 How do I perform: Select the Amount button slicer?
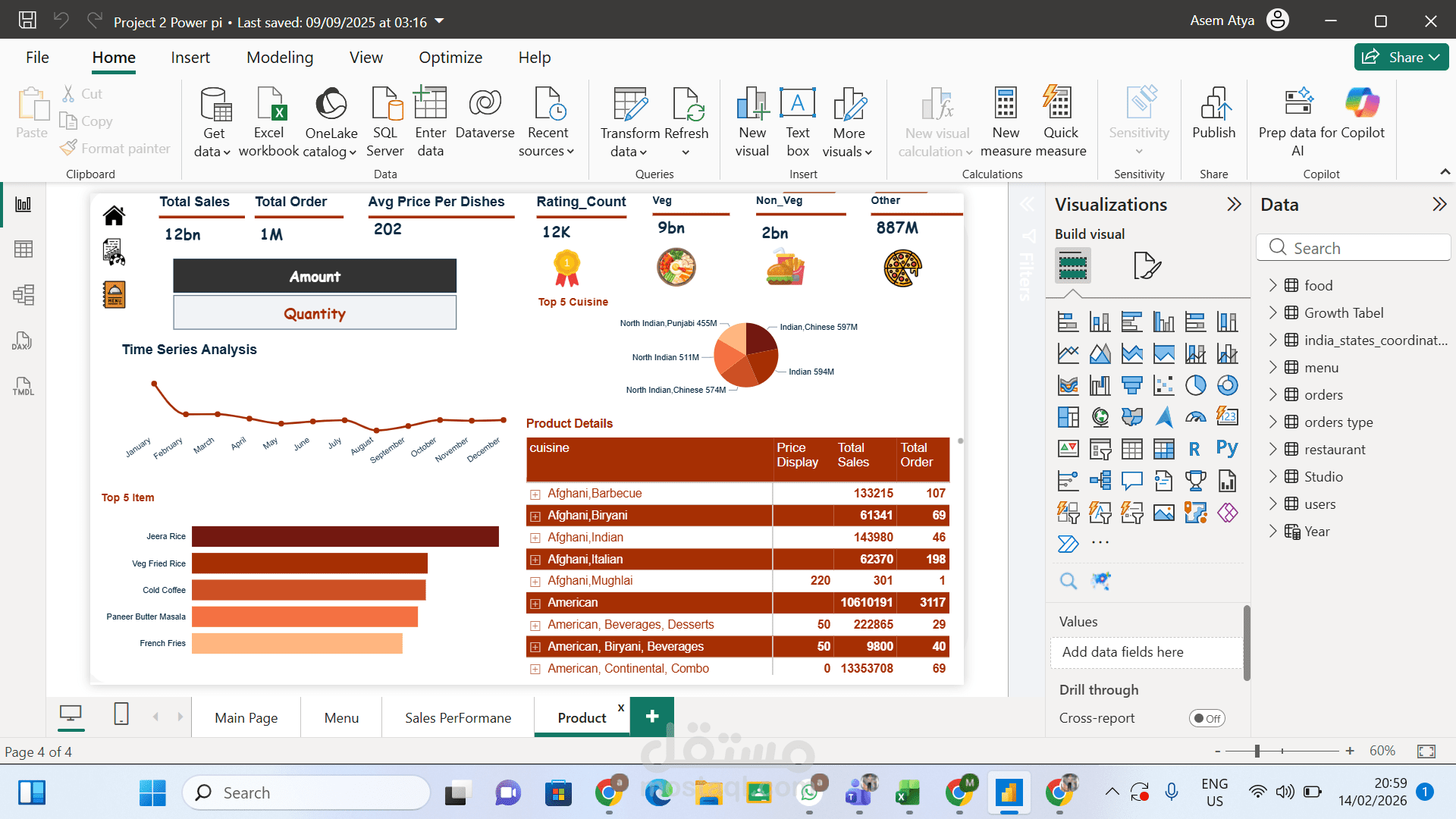(x=315, y=277)
